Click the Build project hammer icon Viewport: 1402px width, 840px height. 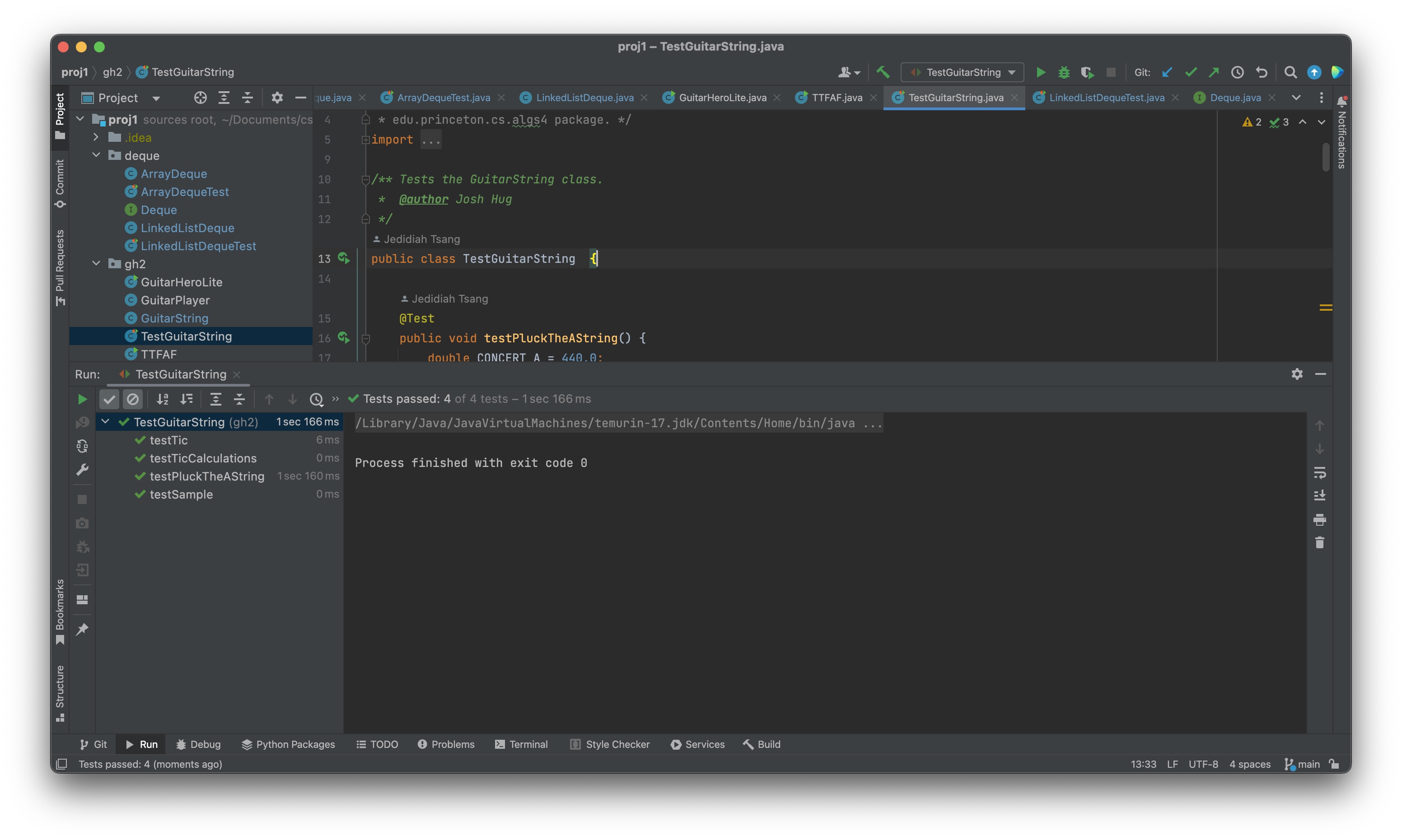coord(883,72)
